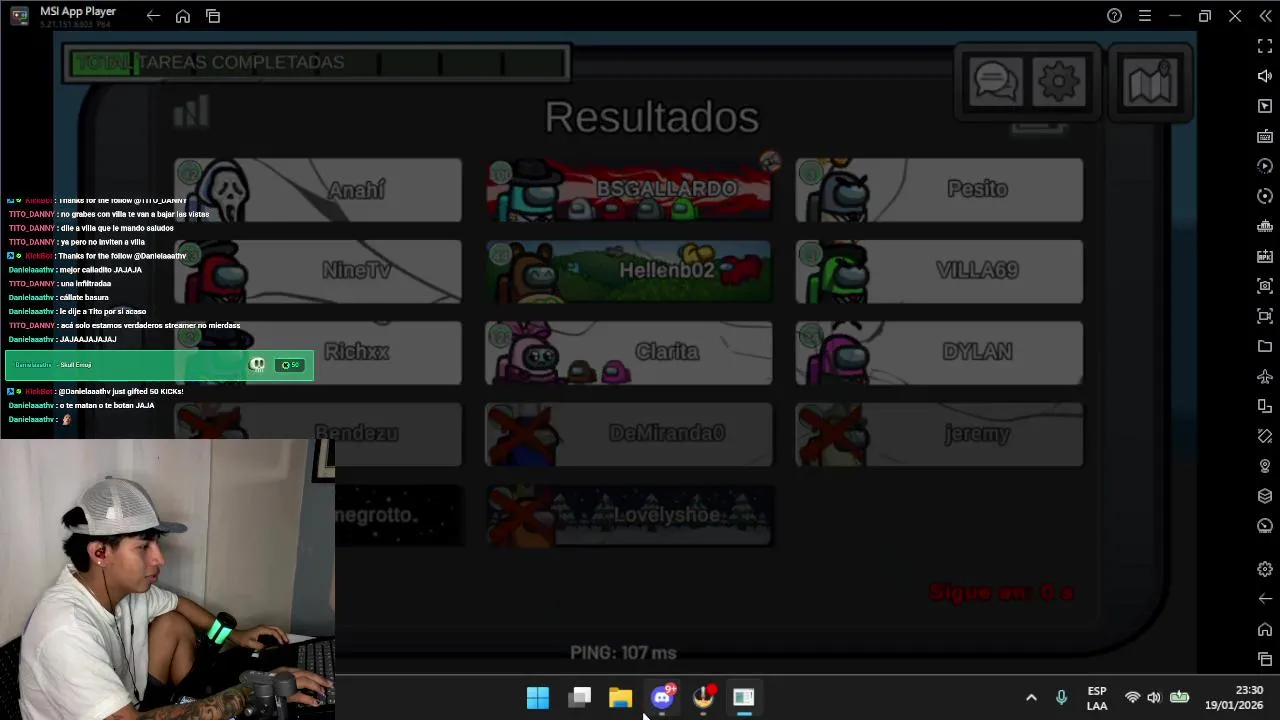Open Task View on the taskbar

(580, 697)
